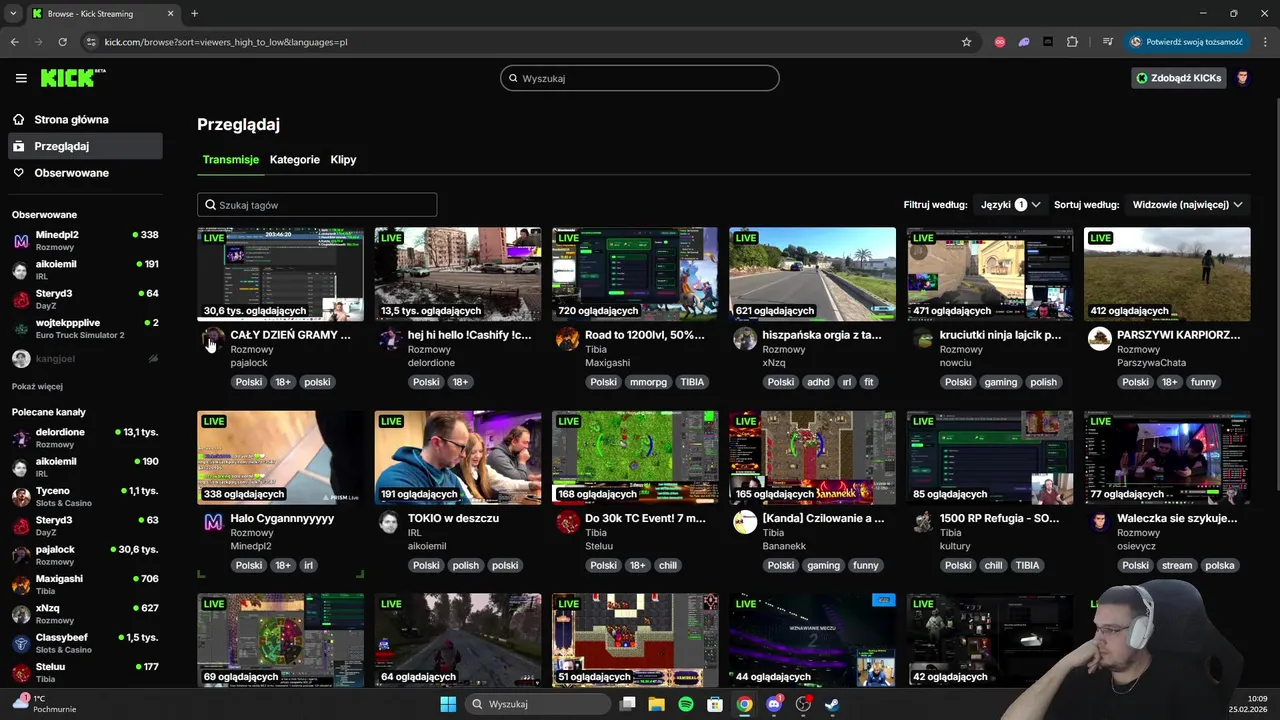This screenshot has width=1280, height=720.
Task: Open Chrome from the taskbar
Action: pyautogui.click(x=744, y=704)
